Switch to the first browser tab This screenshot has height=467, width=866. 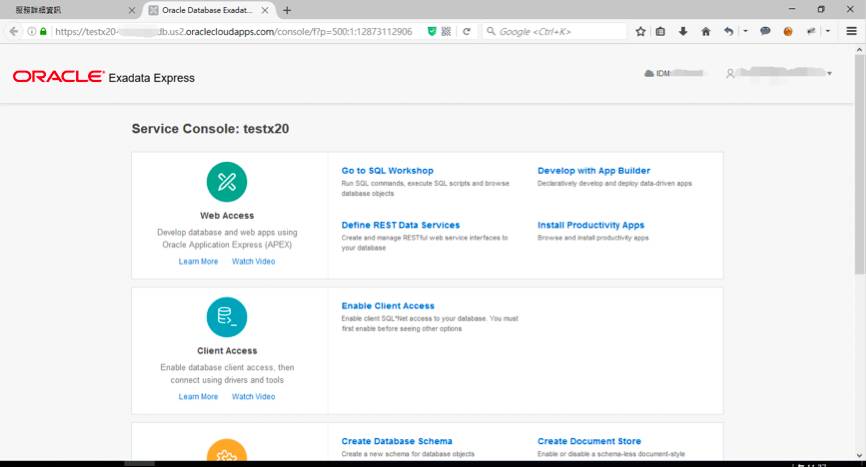coord(69,10)
